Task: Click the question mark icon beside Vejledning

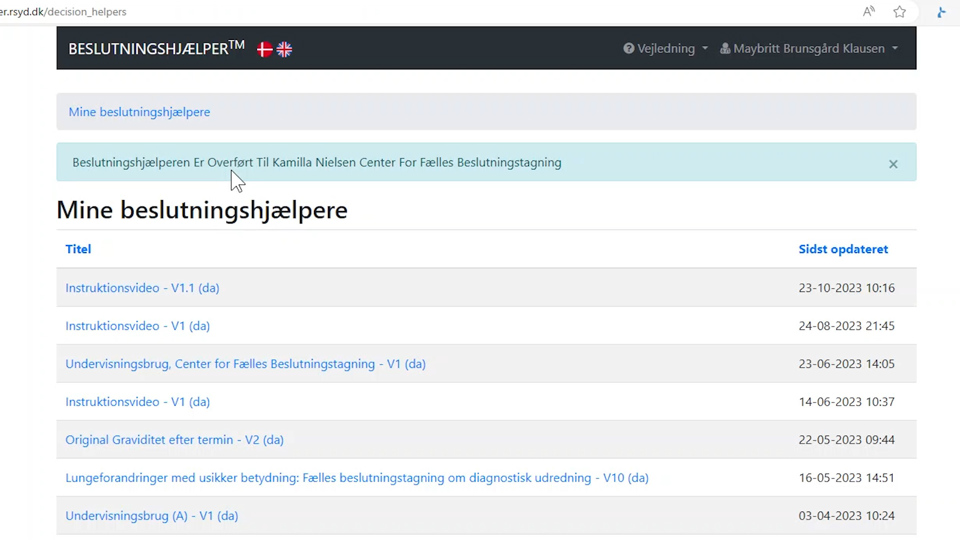Action: pyautogui.click(x=629, y=48)
